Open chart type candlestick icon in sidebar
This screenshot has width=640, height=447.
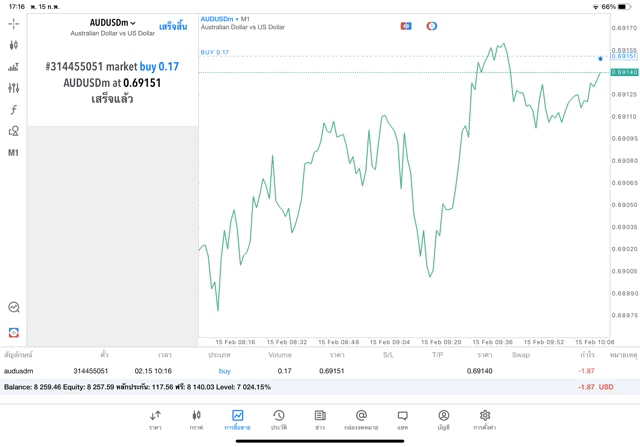coord(14,45)
